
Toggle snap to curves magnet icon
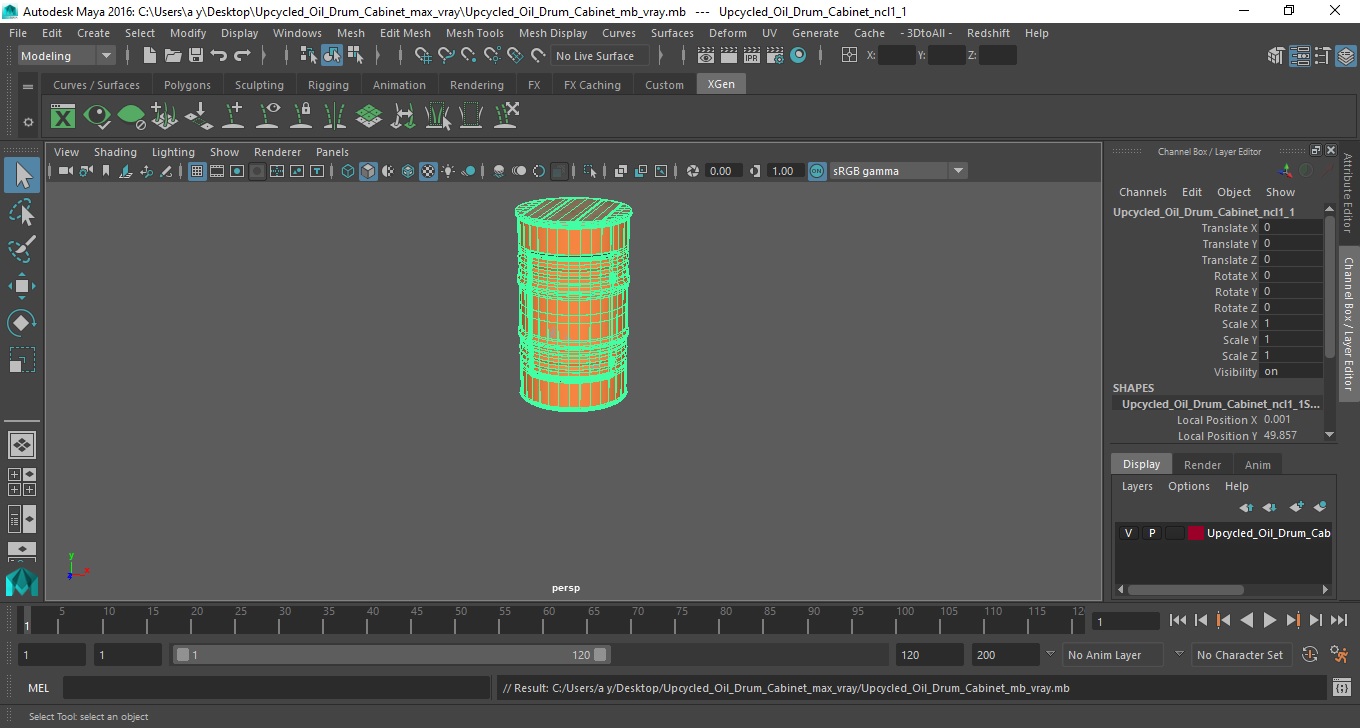pyautogui.click(x=446, y=56)
